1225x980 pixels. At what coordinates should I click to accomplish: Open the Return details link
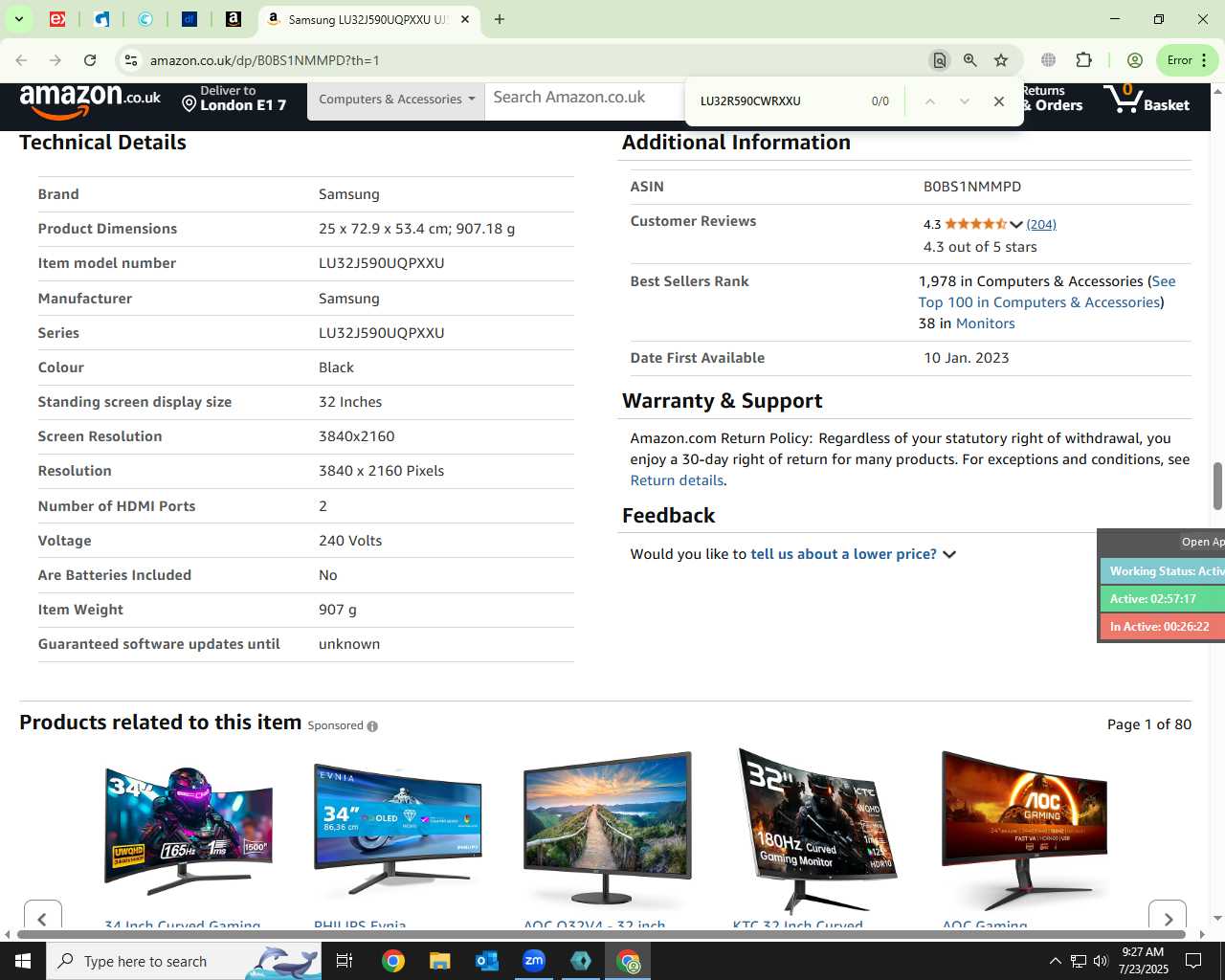(677, 480)
